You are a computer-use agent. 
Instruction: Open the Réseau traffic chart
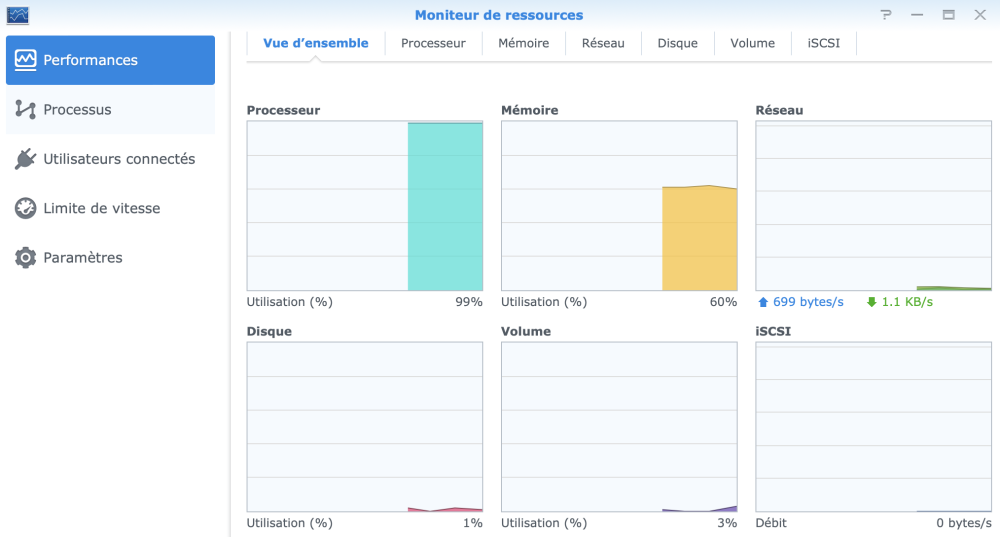point(874,206)
